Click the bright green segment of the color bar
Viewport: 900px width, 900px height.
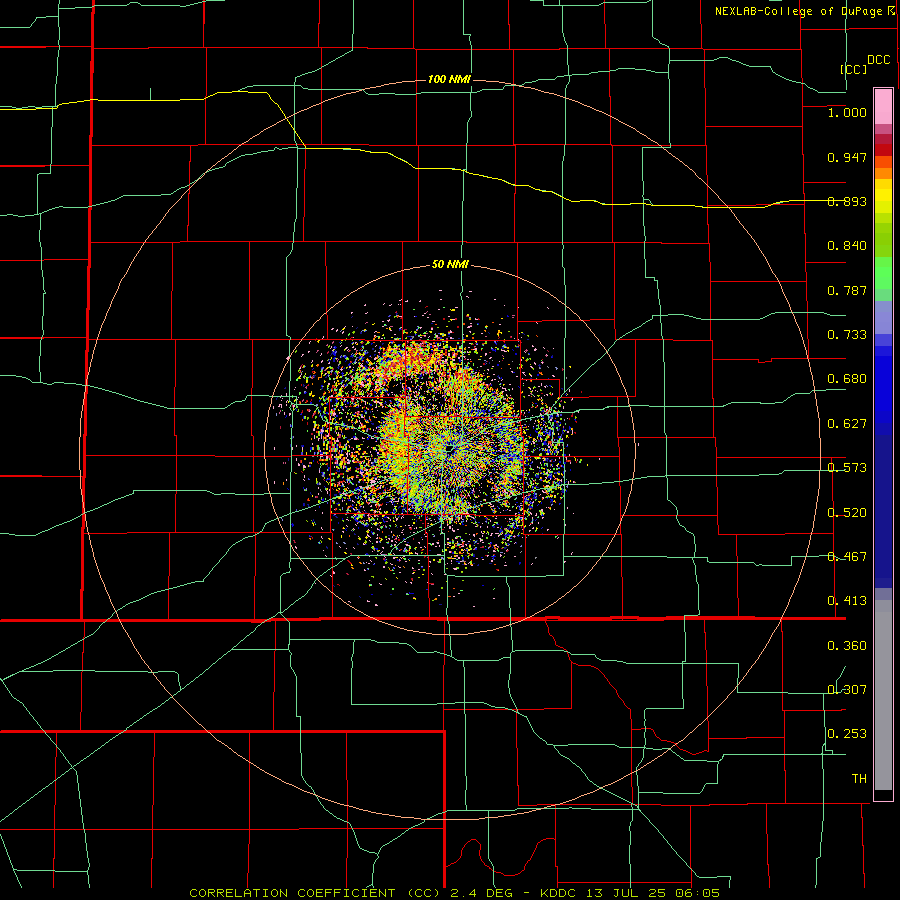(x=883, y=274)
